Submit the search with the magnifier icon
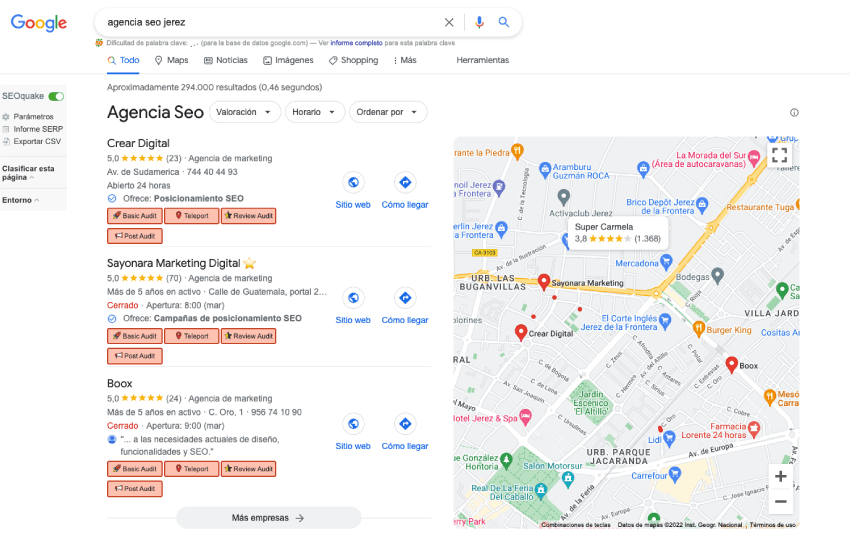Viewport: 850px width, 542px height. click(504, 22)
